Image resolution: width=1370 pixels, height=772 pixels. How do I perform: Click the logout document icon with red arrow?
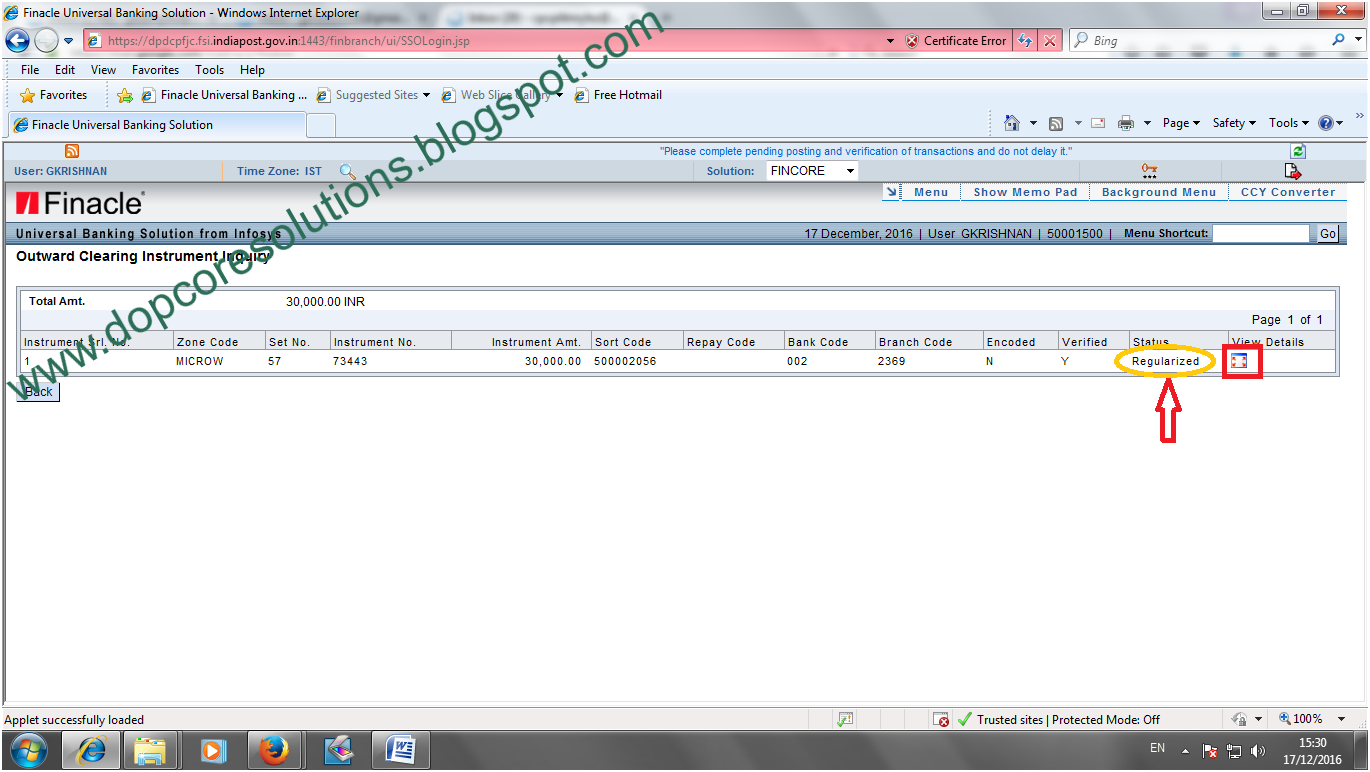tap(1293, 171)
